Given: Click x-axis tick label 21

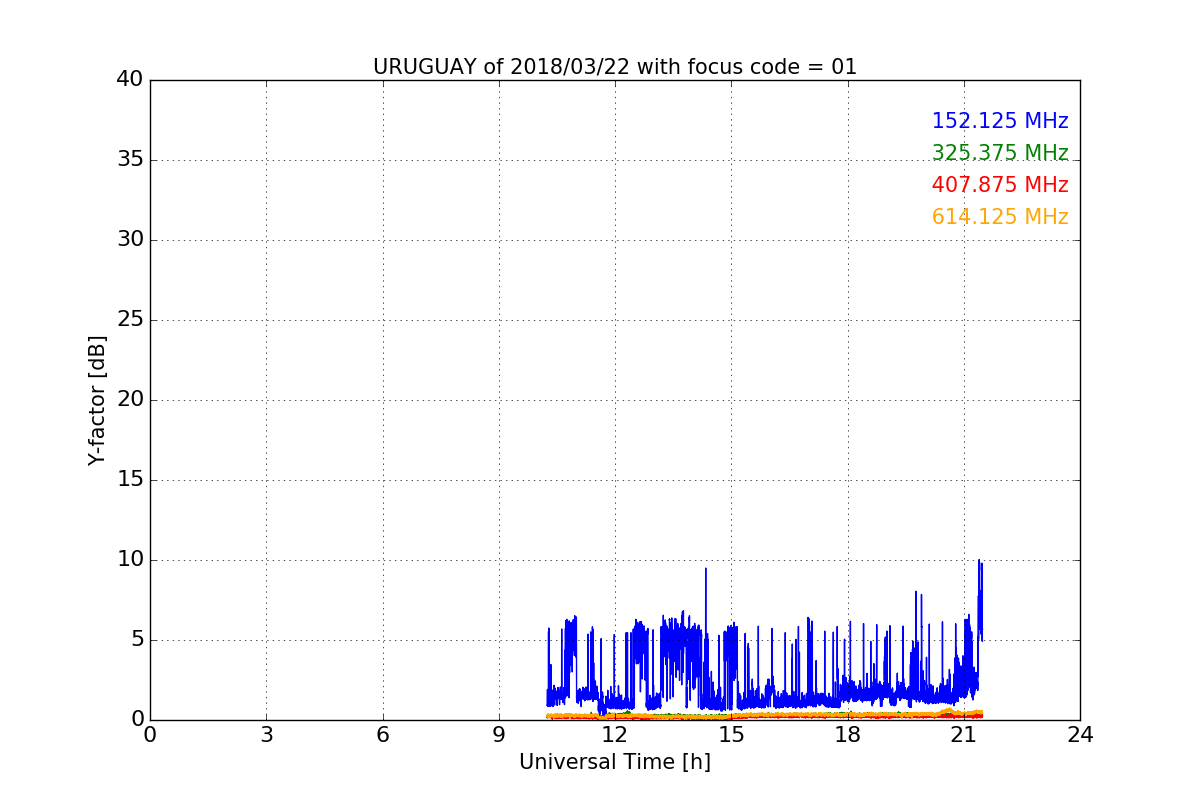Looking at the screenshot, I should point(964,735).
